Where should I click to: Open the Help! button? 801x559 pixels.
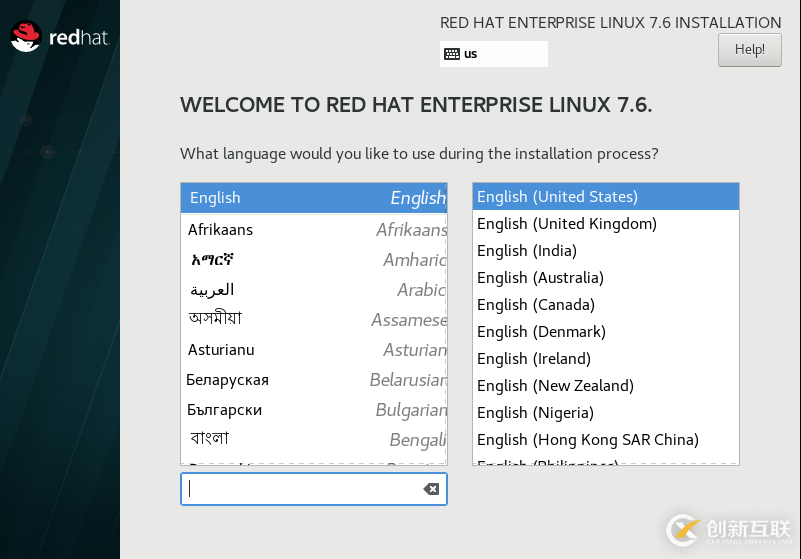pos(749,50)
